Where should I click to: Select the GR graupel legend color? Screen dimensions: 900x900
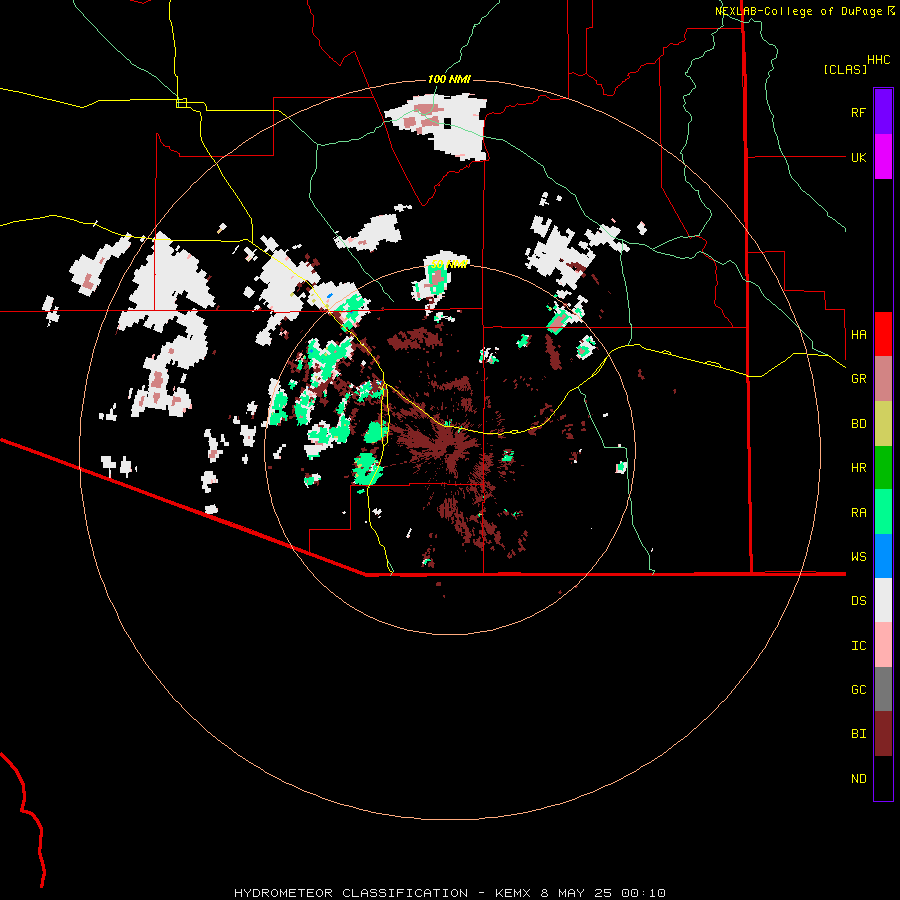point(883,379)
